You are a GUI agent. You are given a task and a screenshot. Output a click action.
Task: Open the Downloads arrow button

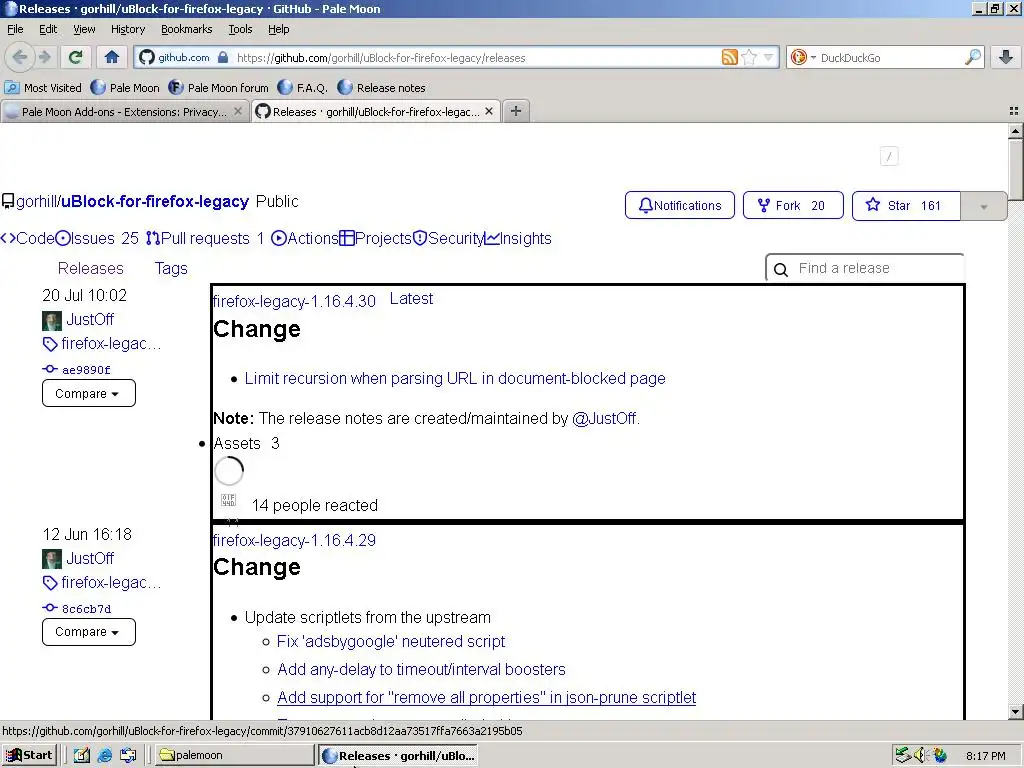pyautogui.click(x=1006, y=57)
